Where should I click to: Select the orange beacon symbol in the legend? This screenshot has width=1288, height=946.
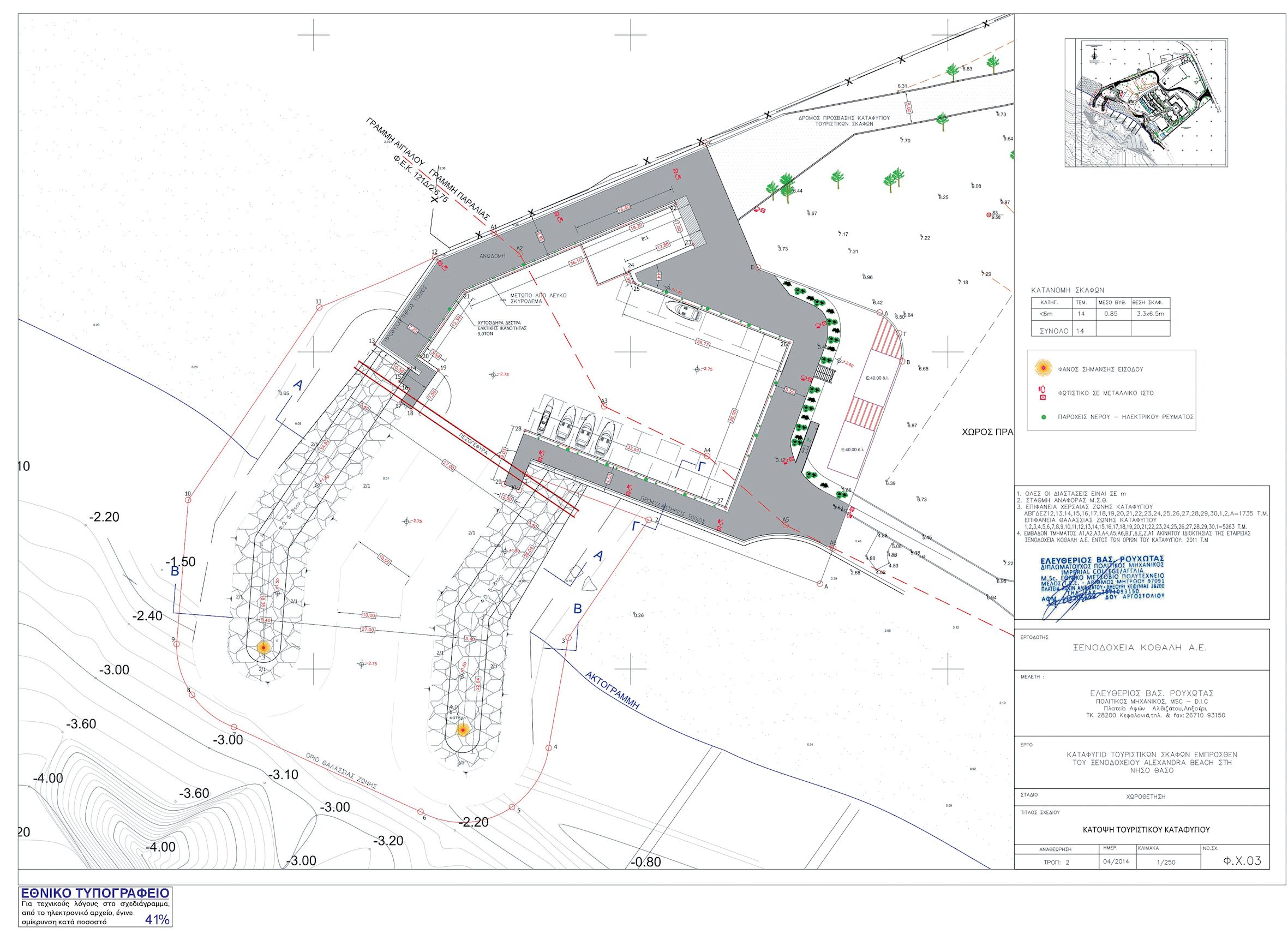(x=1043, y=369)
